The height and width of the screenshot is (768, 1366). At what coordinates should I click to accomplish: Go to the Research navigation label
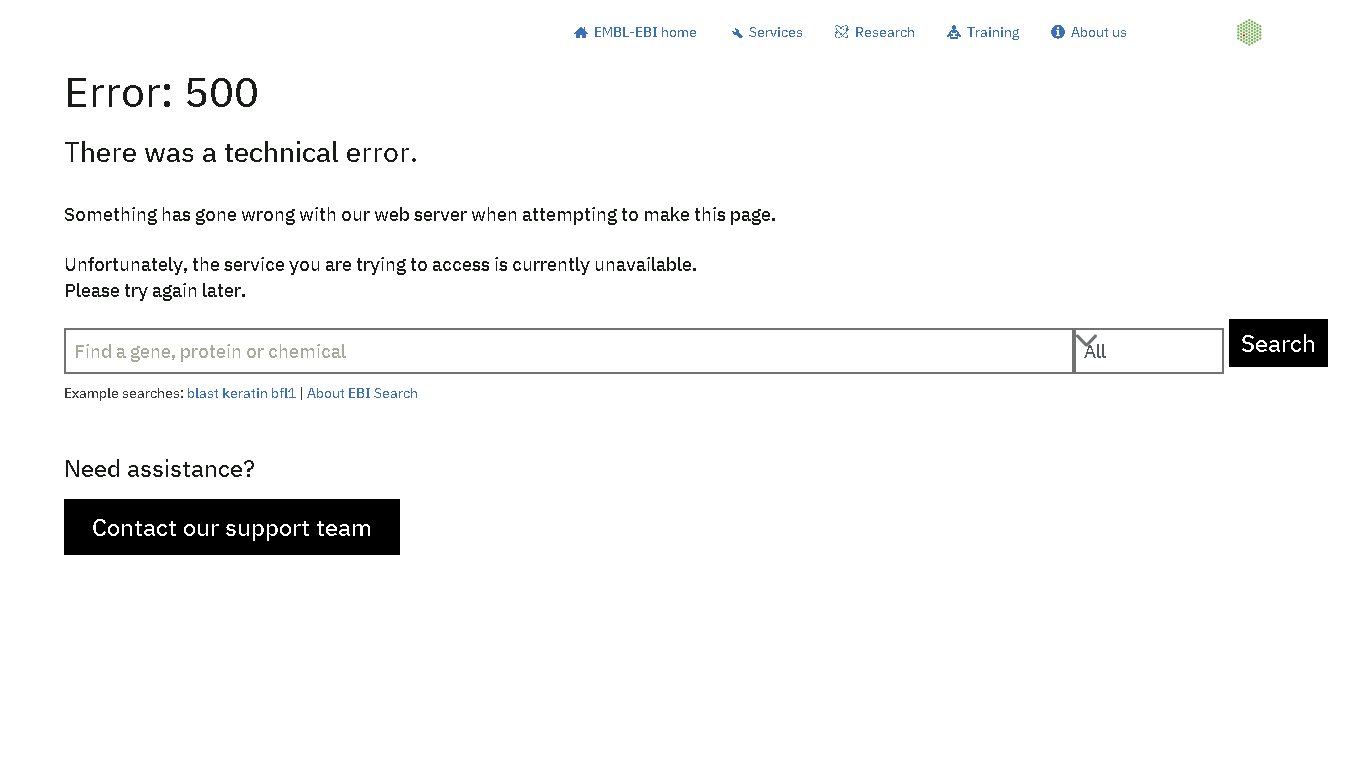tap(884, 32)
